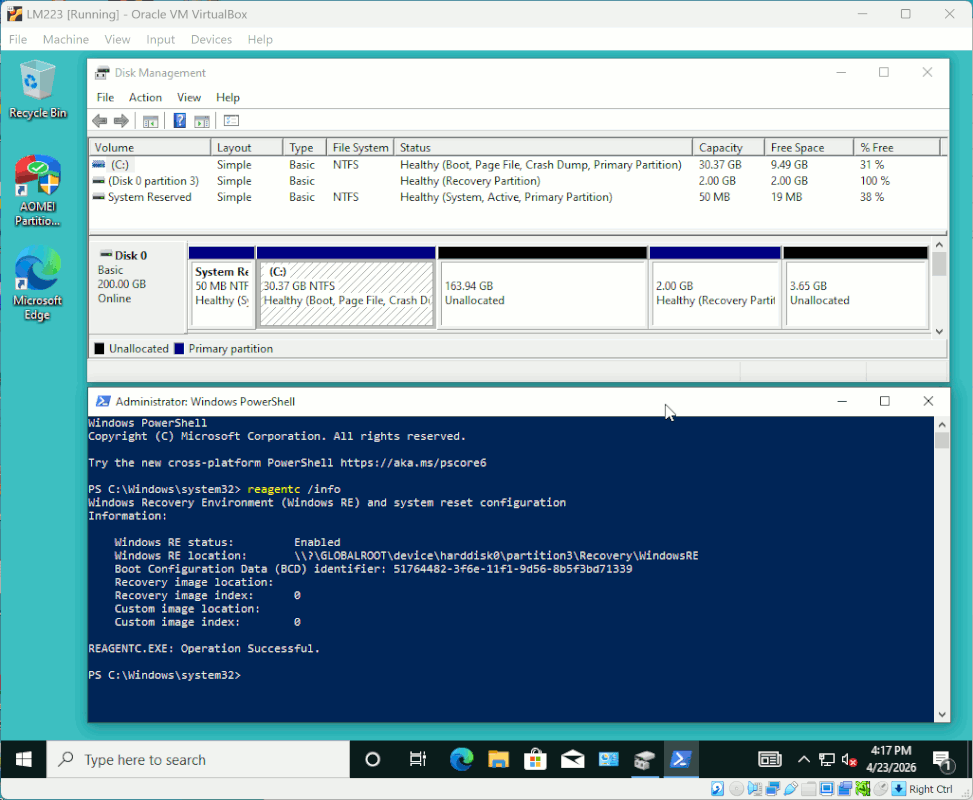Image resolution: width=973 pixels, height=800 pixels.
Task: Sort by % Free column header
Action: coord(897,147)
